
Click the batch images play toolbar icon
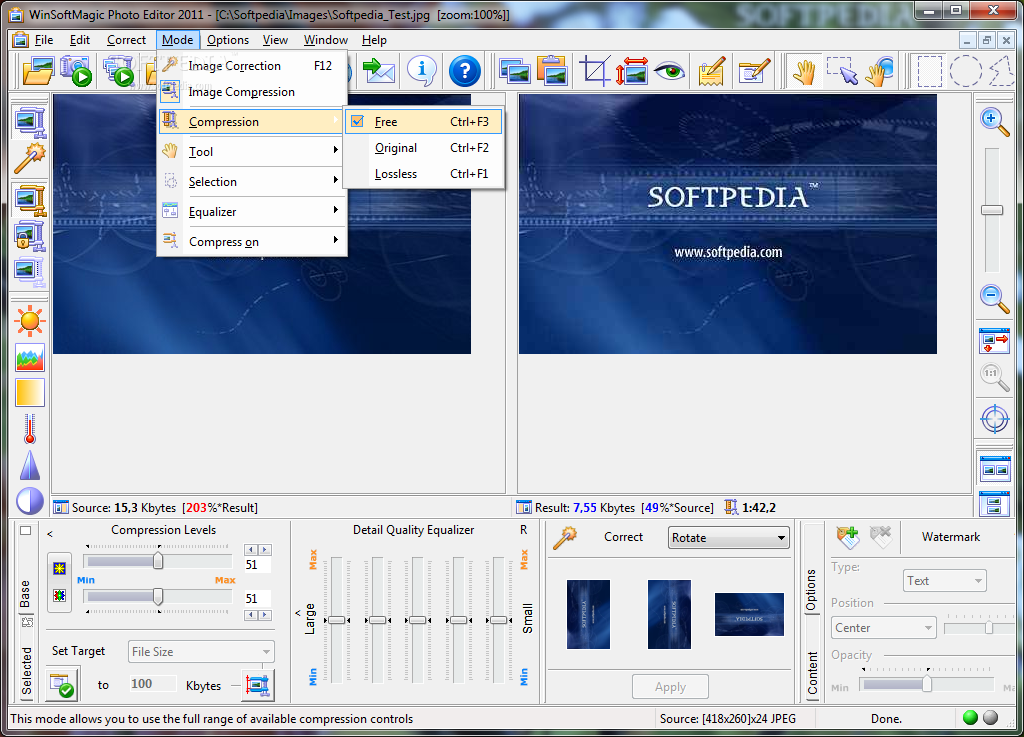(x=118, y=71)
